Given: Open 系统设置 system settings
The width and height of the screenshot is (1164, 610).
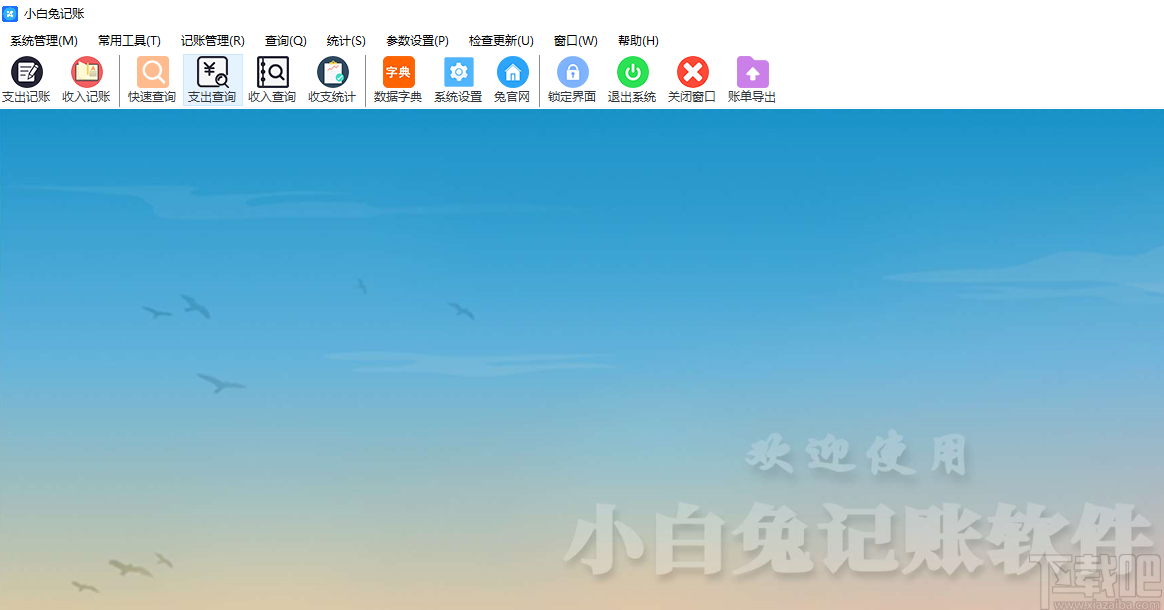Looking at the screenshot, I should (458, 80).
